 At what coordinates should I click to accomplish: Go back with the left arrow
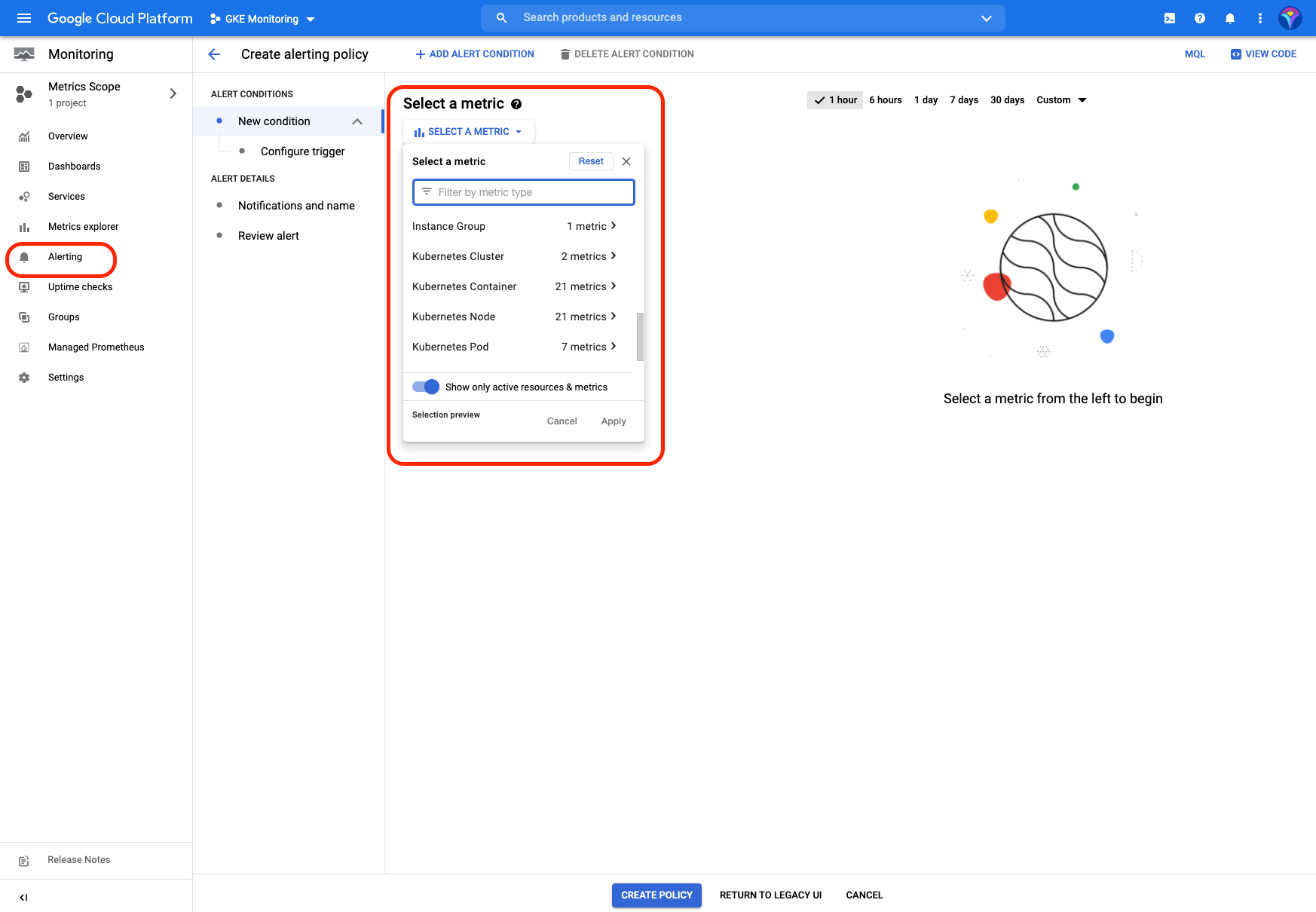point(214,54)
